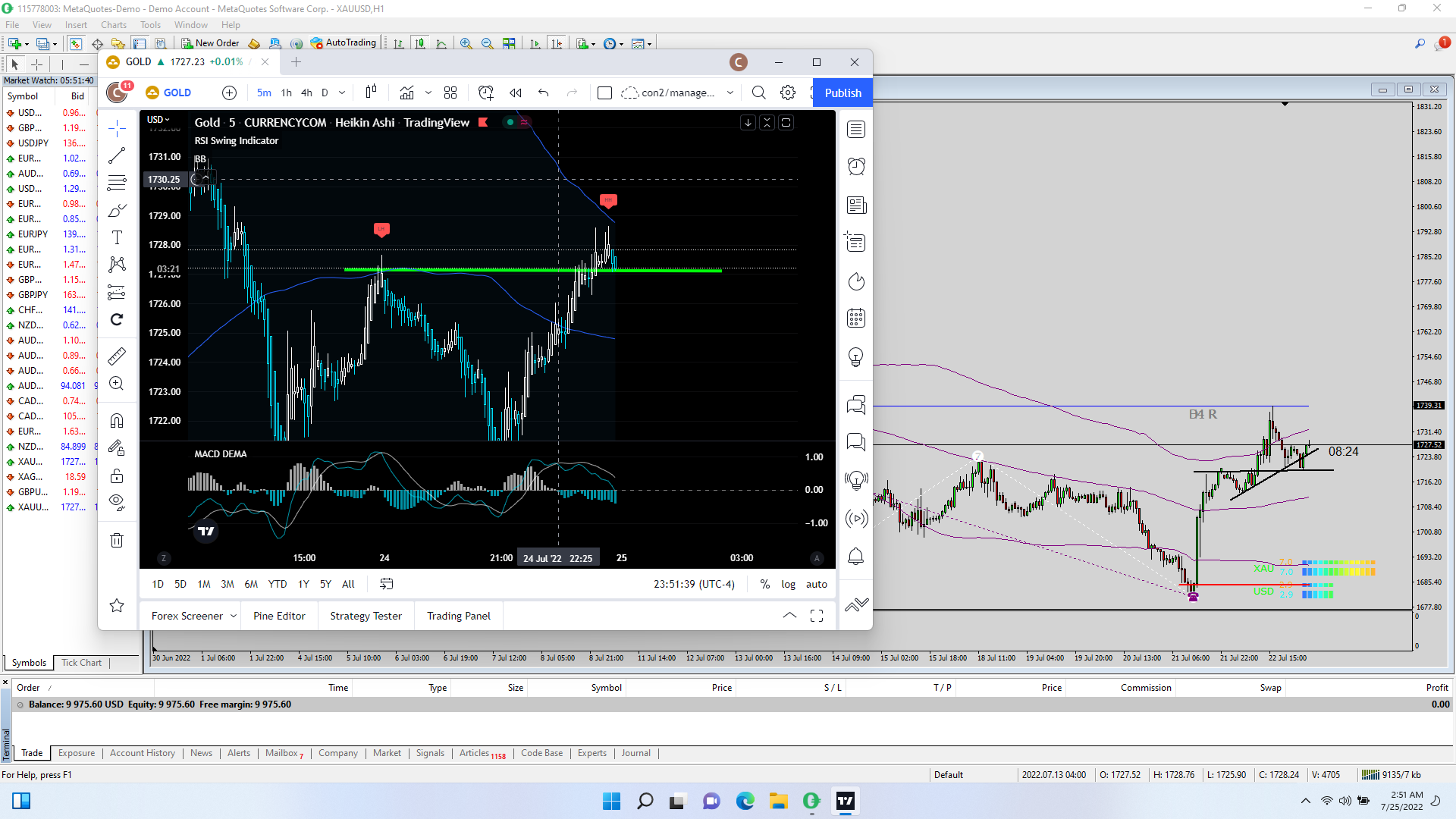
Task: Expand the con2/manage layout dropdown
Action: tap(730, 93)
